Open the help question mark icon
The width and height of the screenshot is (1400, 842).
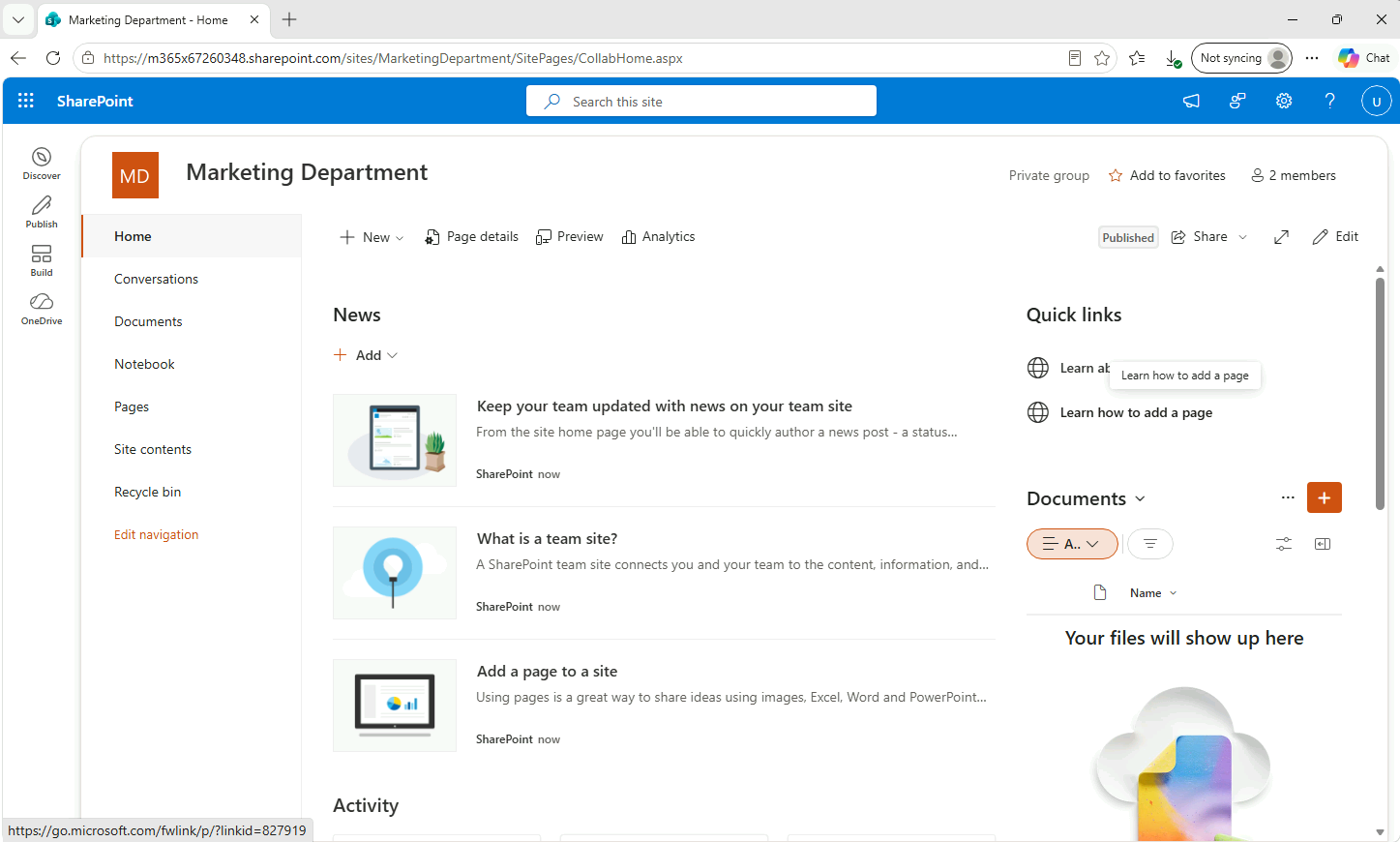1330,101
